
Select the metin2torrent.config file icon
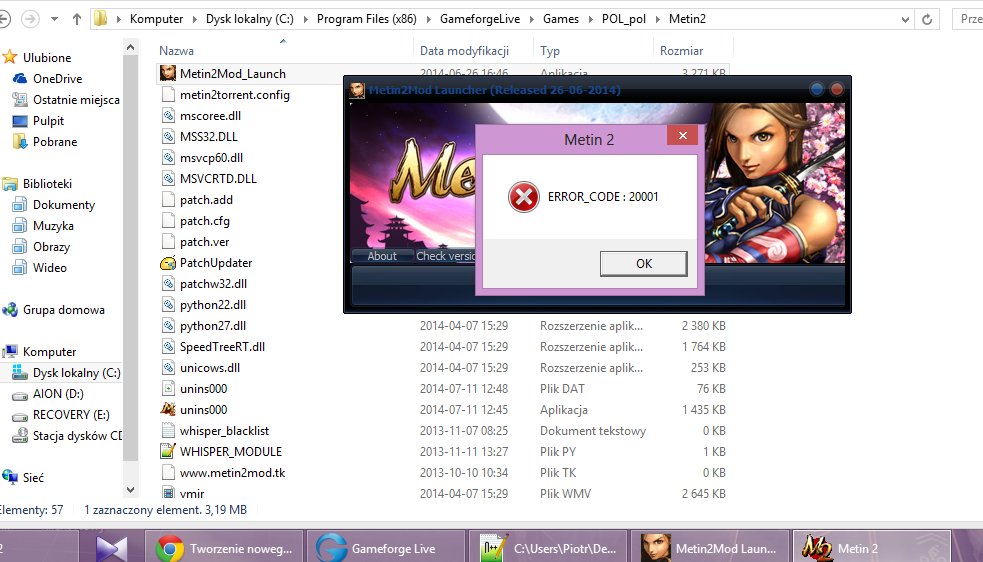coord(167,95)
